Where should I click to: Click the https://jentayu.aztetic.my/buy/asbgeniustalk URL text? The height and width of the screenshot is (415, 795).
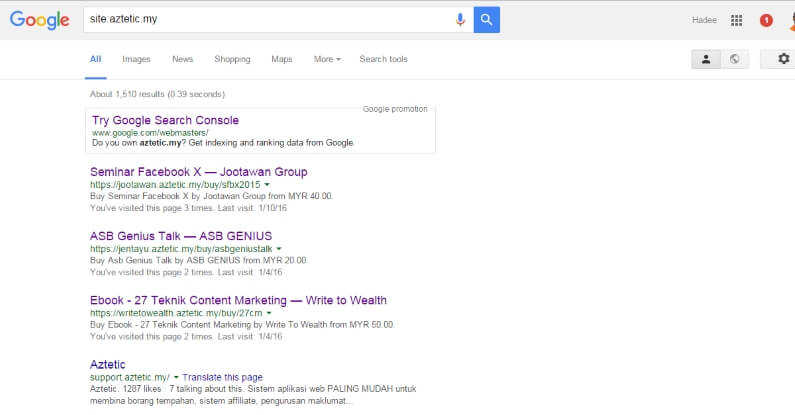(x=181, y=249)
